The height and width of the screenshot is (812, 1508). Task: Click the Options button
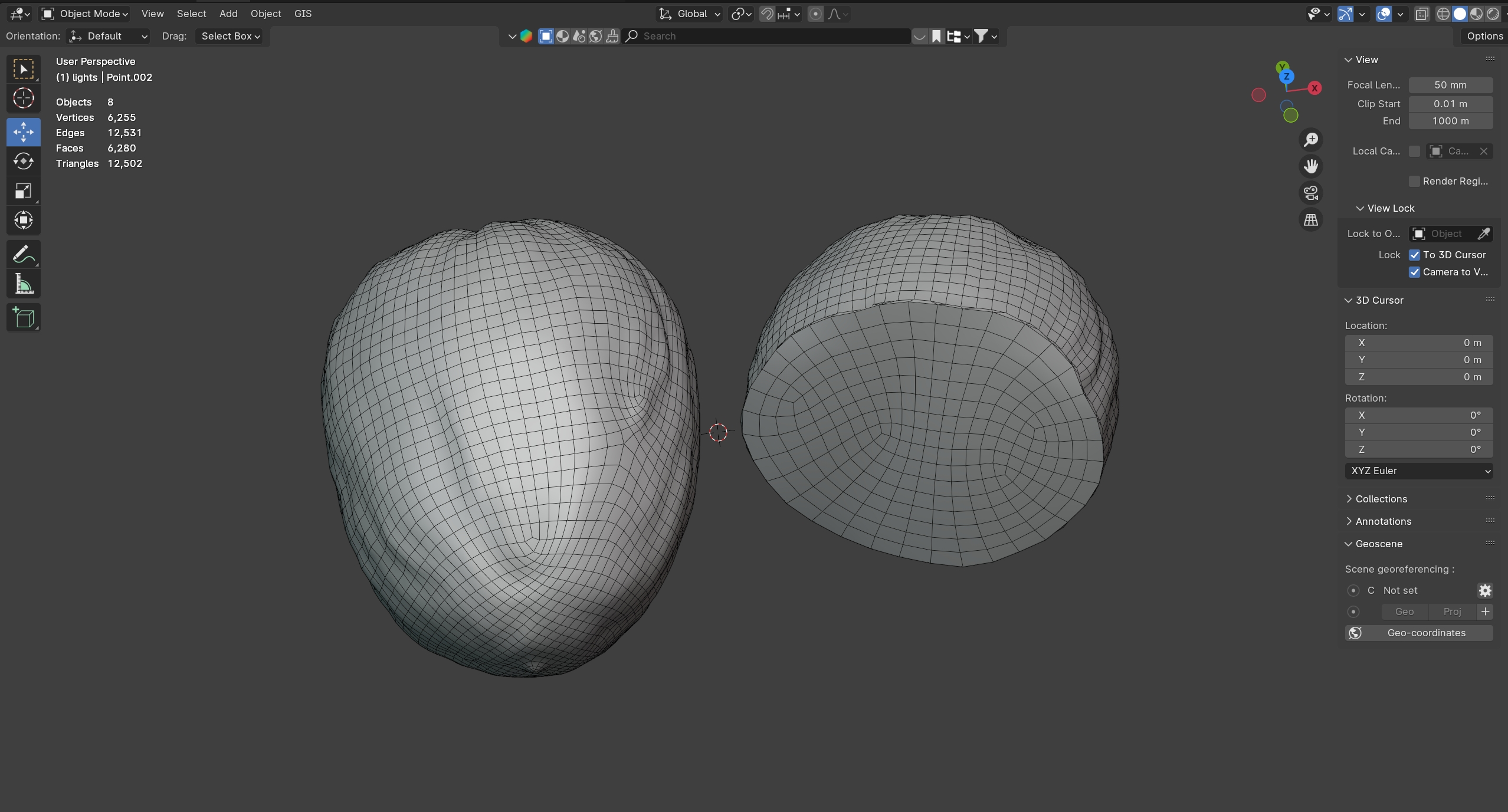coord(1484,36)
